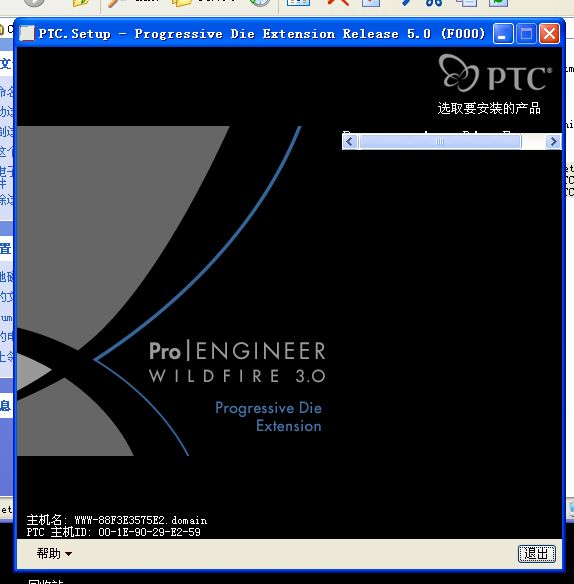Image resolution: width=574 pixels, height=584 pixels.
Task: Open the 帮助 help dropdown menu
Action: click(x=54, y=553)
